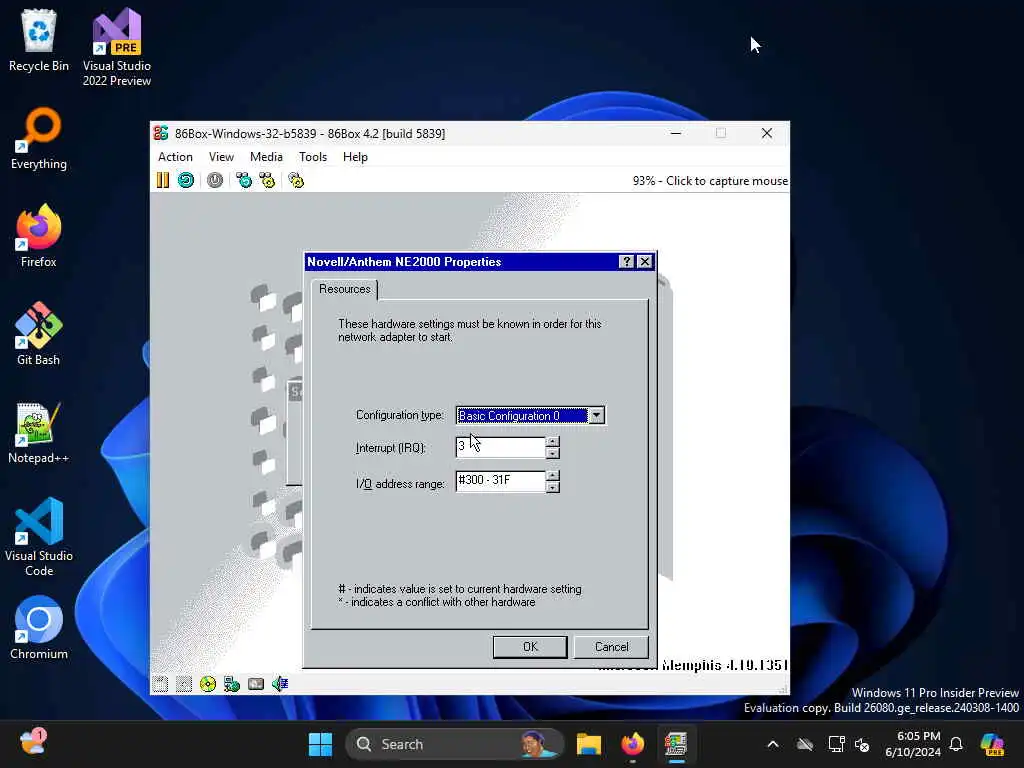Open the View menu in 86Box
Screen dimensions: 1024x768
tap(221, 157)
